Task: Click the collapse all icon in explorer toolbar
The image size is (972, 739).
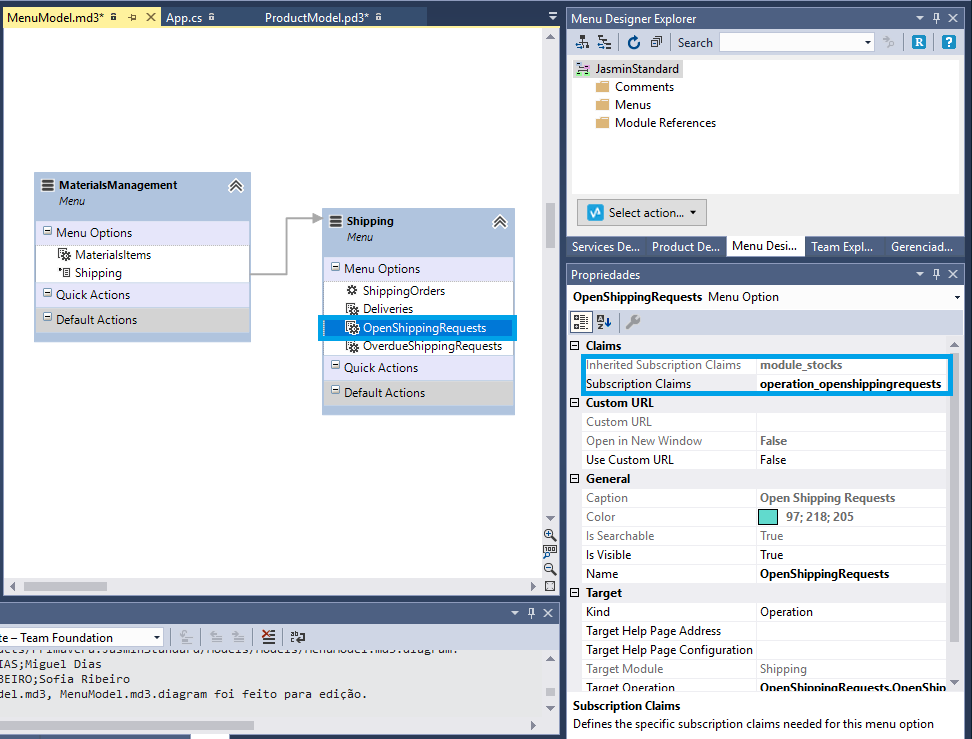Action: (x=656, y=42)
